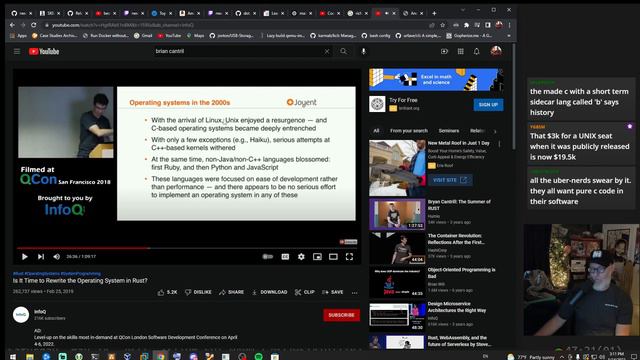This screenshot has height=360, width=640.
Task: Mute the video volume speaker icon
Action: click(x=57, y=256)
